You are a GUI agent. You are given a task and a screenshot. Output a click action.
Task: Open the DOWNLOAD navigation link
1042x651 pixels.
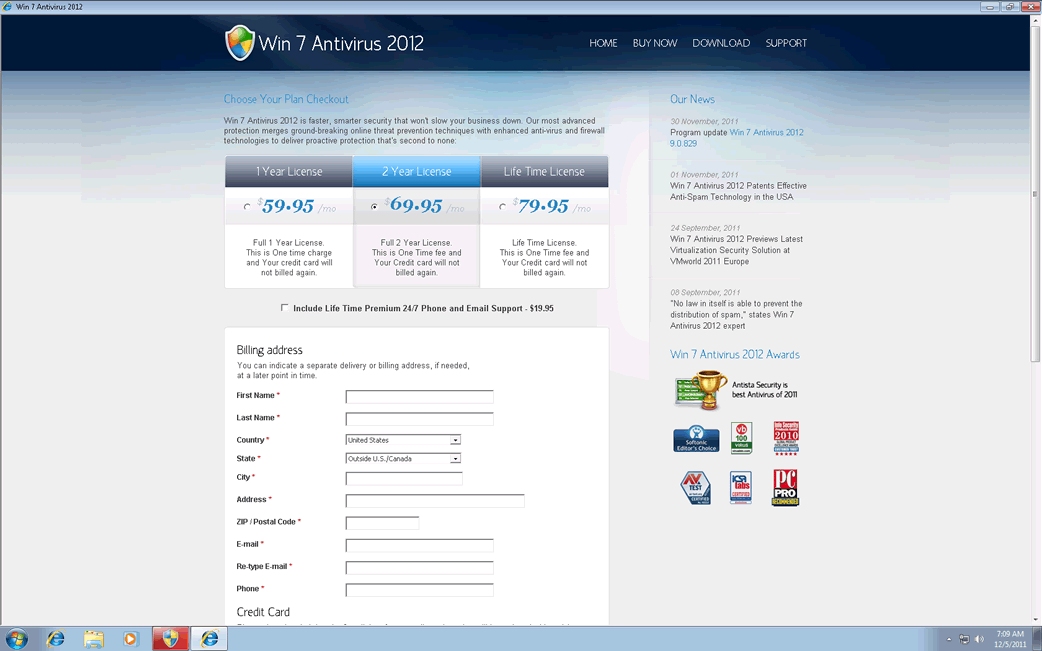point(721,43)
